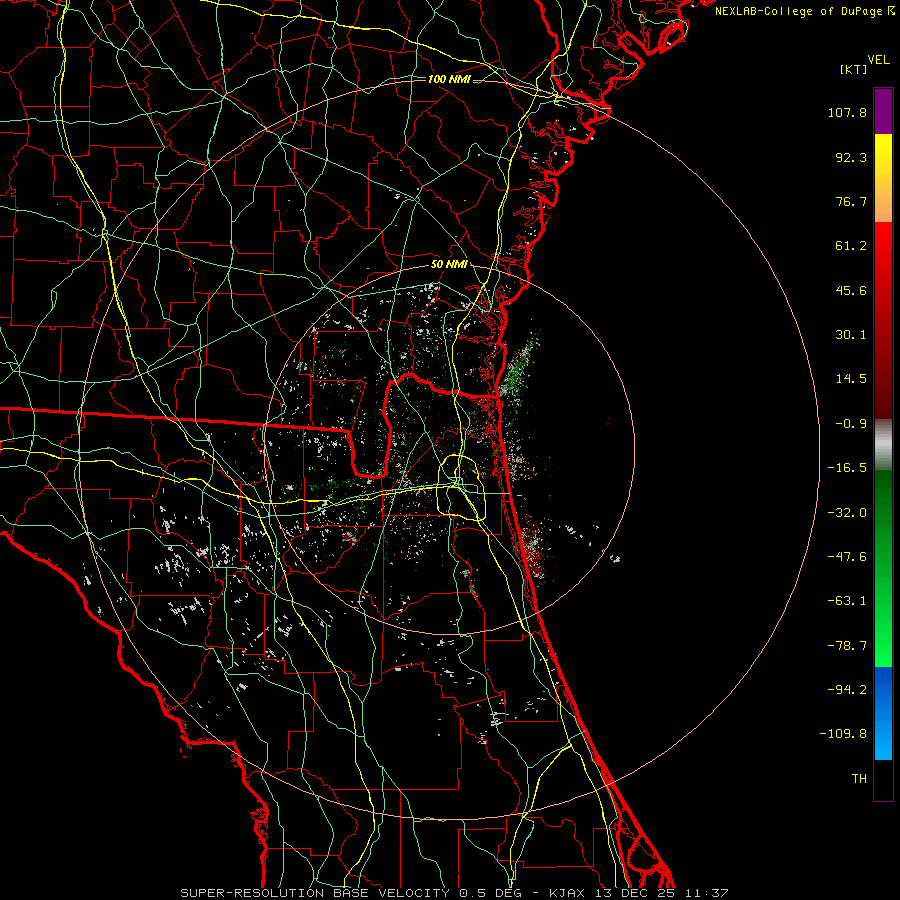900x900 pixels.
Task: Click the 76.7 legend value
Action: 851,201
